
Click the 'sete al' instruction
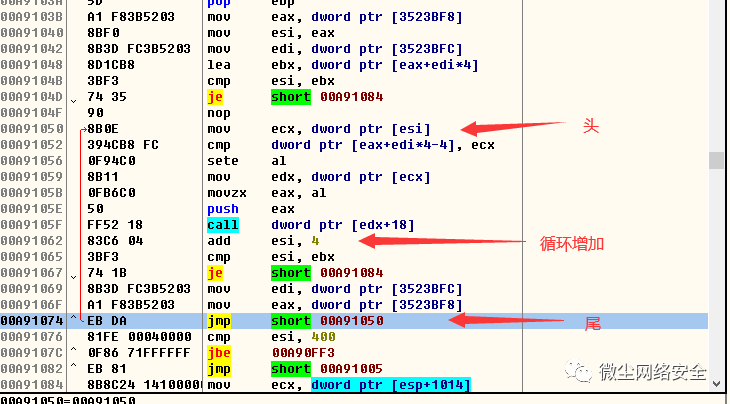[247, 161]
